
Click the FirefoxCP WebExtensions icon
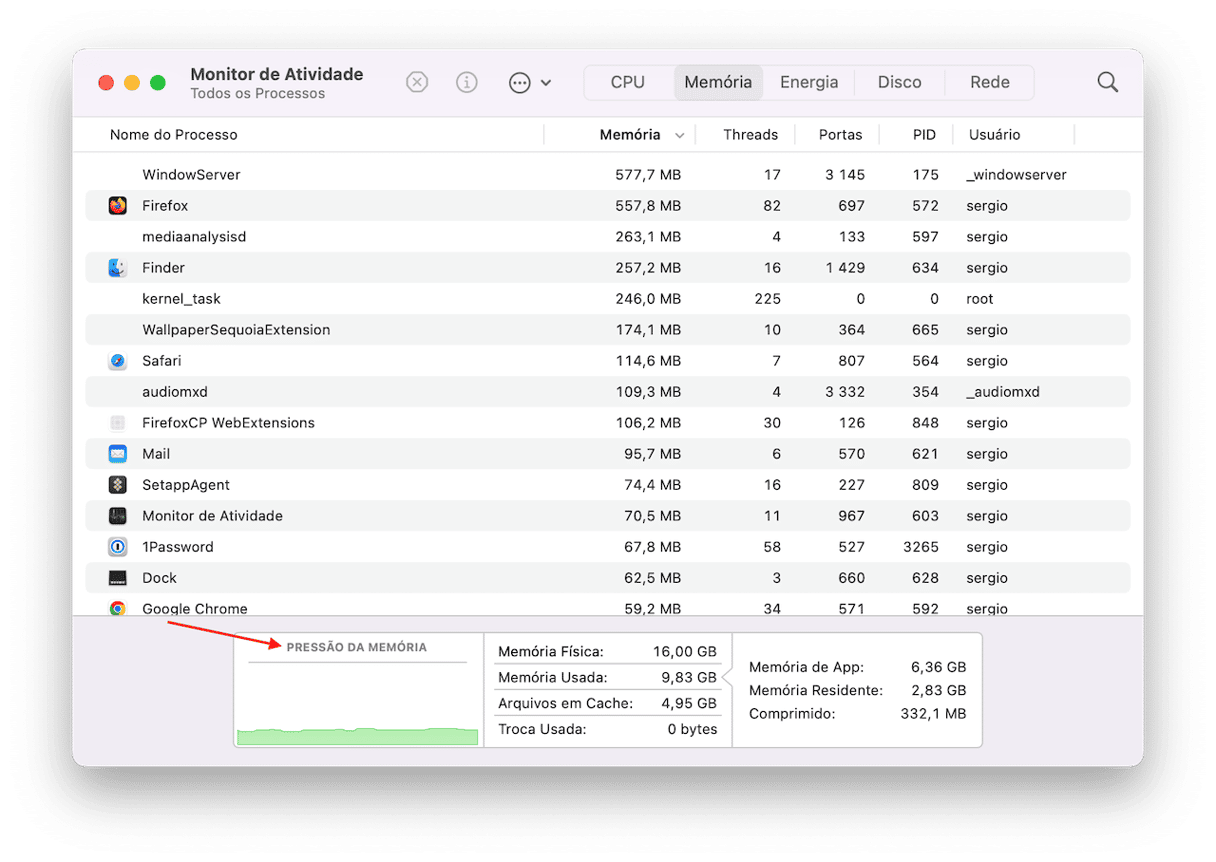coord(118,423)
